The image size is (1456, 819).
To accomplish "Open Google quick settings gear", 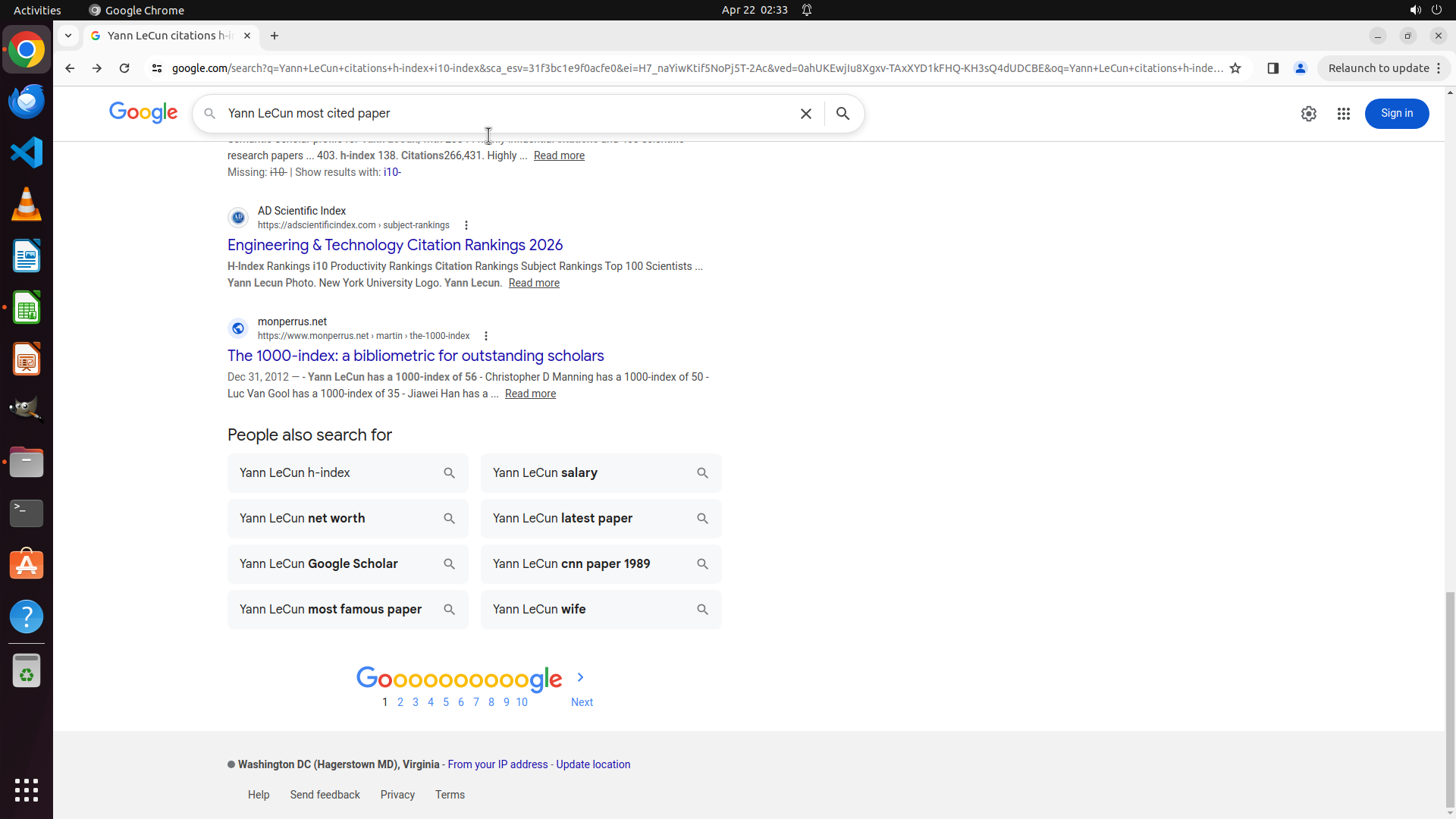I will (1308, 114).
